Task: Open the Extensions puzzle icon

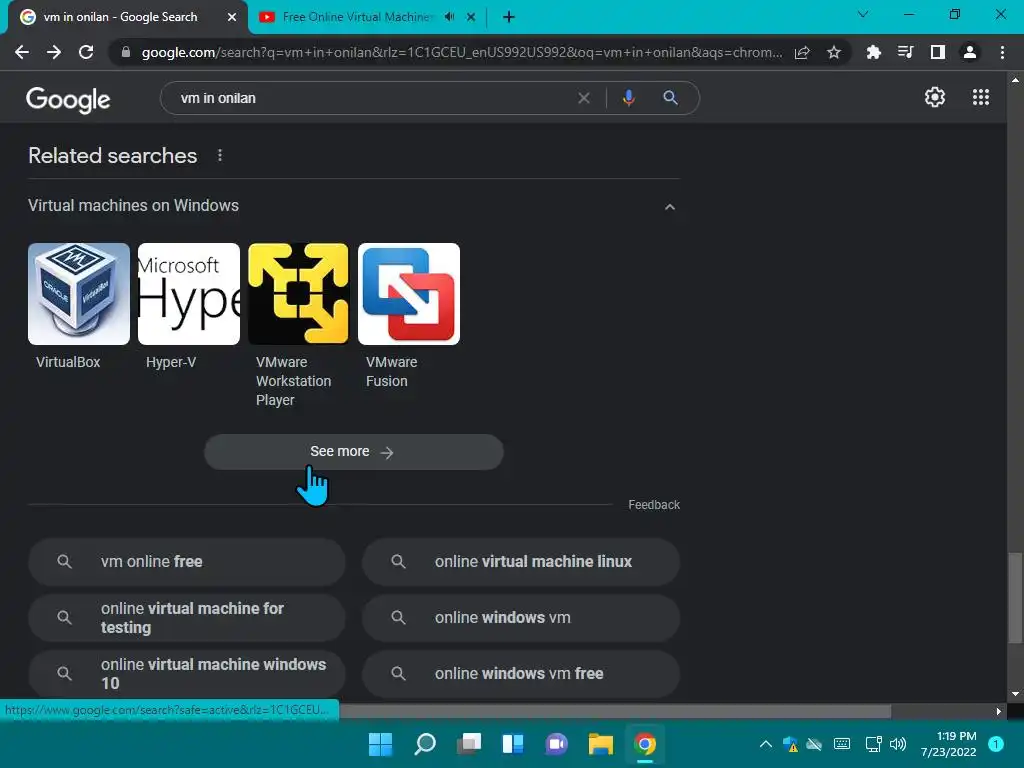Action: pyautogui.click(x=873, y=52)
